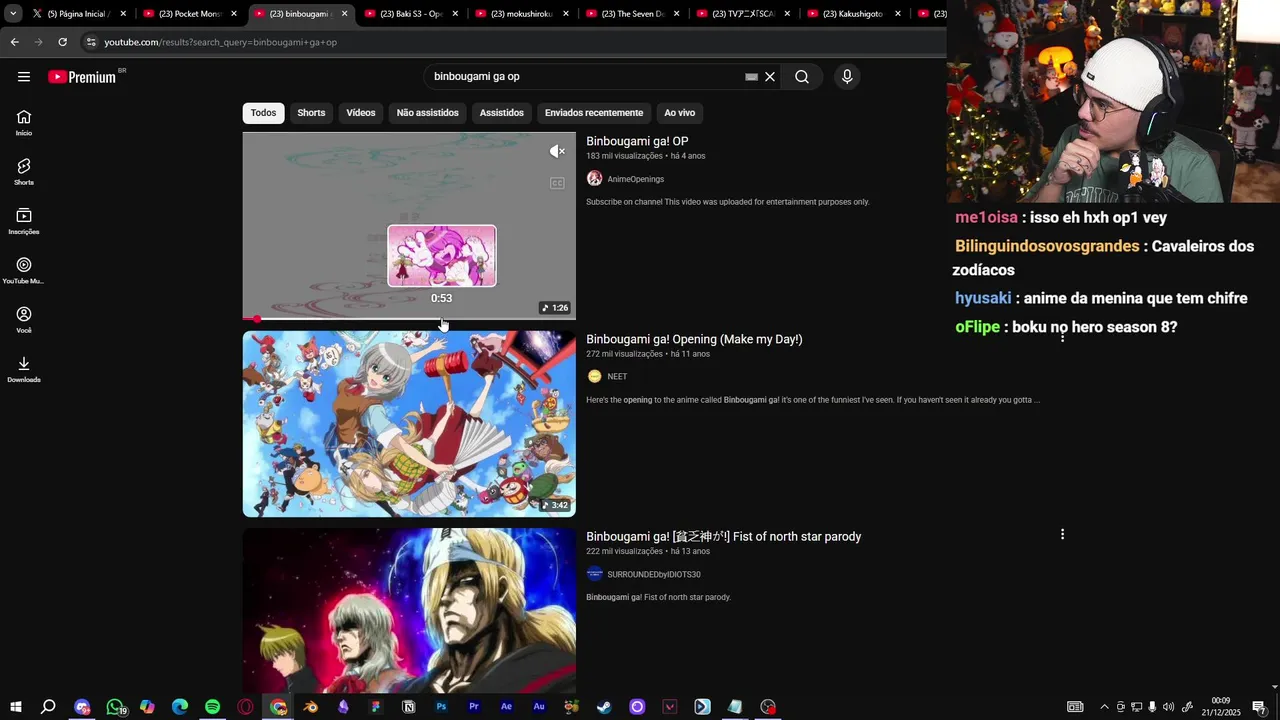Reload the current page

tap(62, 42)
